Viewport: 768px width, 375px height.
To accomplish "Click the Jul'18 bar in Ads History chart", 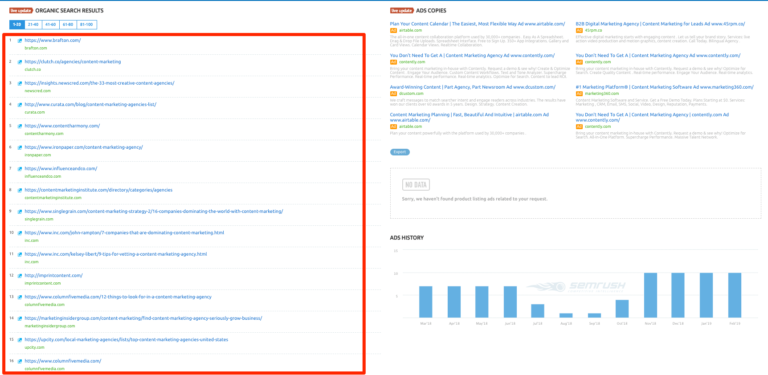I will coord(538,311).
